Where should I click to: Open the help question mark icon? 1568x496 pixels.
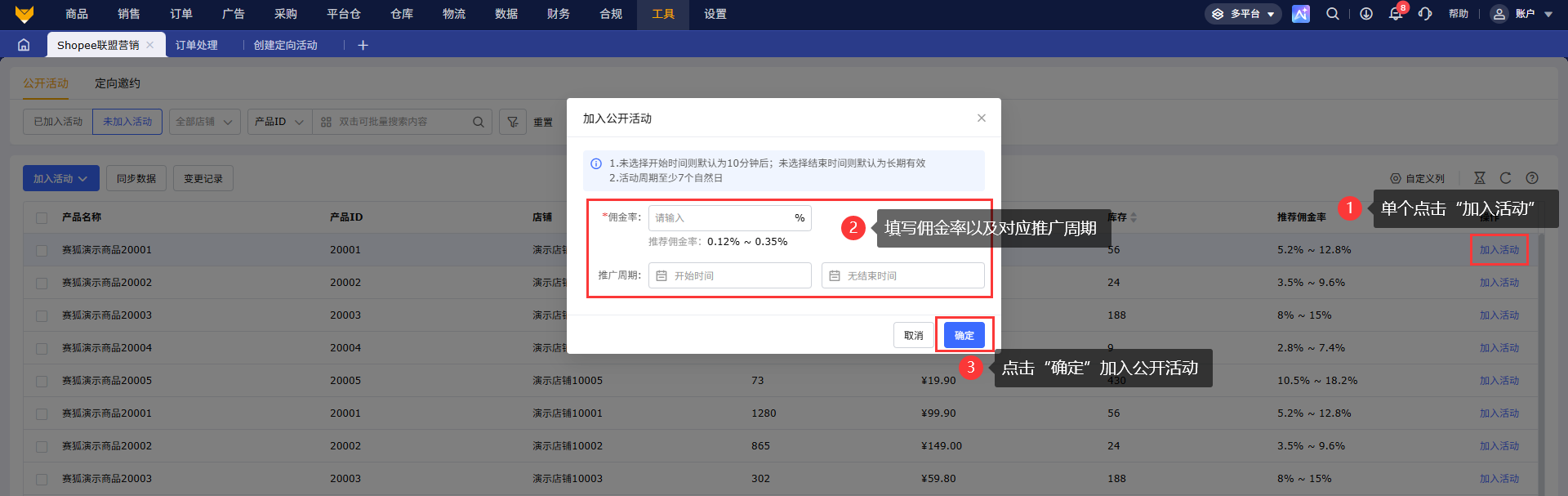pos(1532,178)
